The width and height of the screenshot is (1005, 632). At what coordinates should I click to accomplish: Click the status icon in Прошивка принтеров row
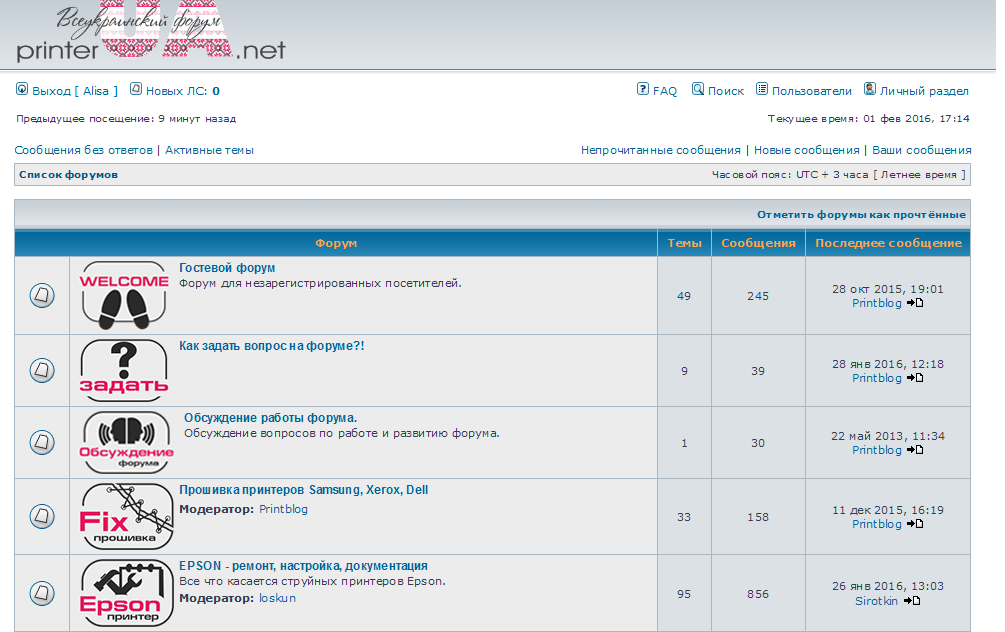(42, 516)
